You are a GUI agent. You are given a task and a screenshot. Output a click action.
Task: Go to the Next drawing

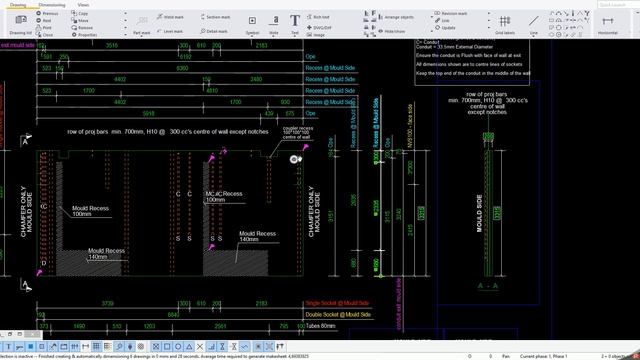click(44, 20)
